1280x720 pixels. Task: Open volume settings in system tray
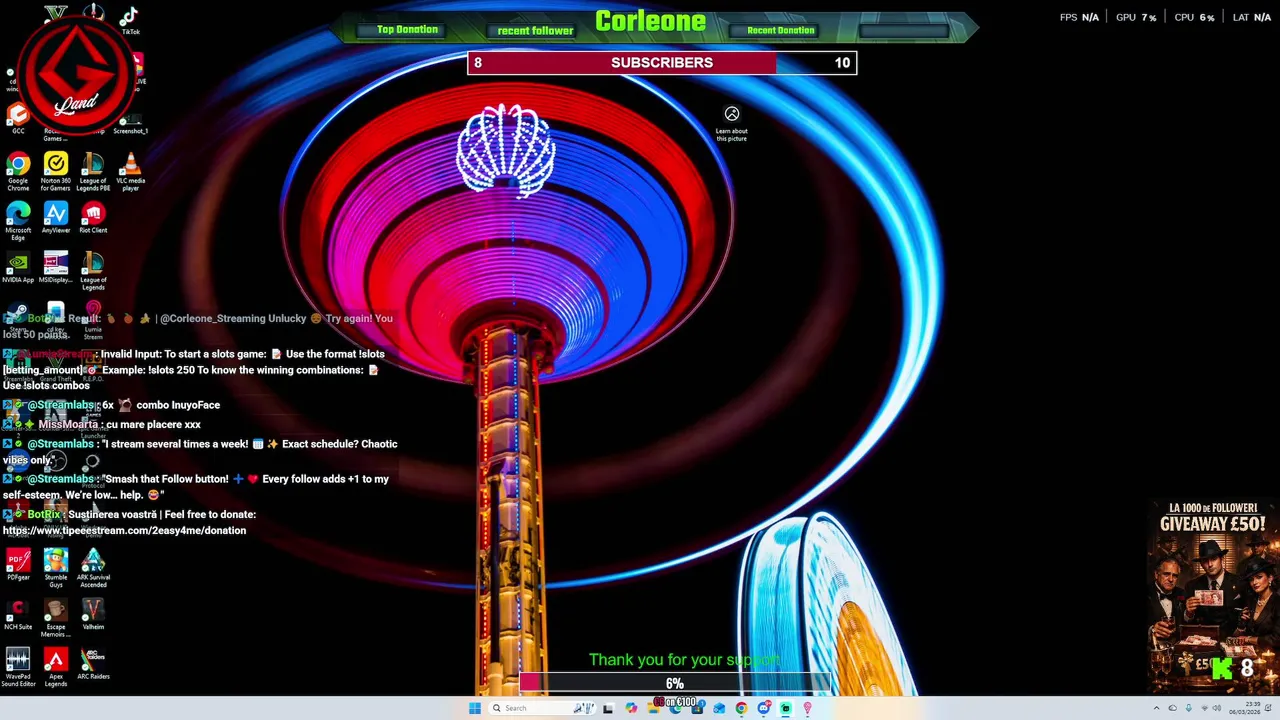(1217, 708)
